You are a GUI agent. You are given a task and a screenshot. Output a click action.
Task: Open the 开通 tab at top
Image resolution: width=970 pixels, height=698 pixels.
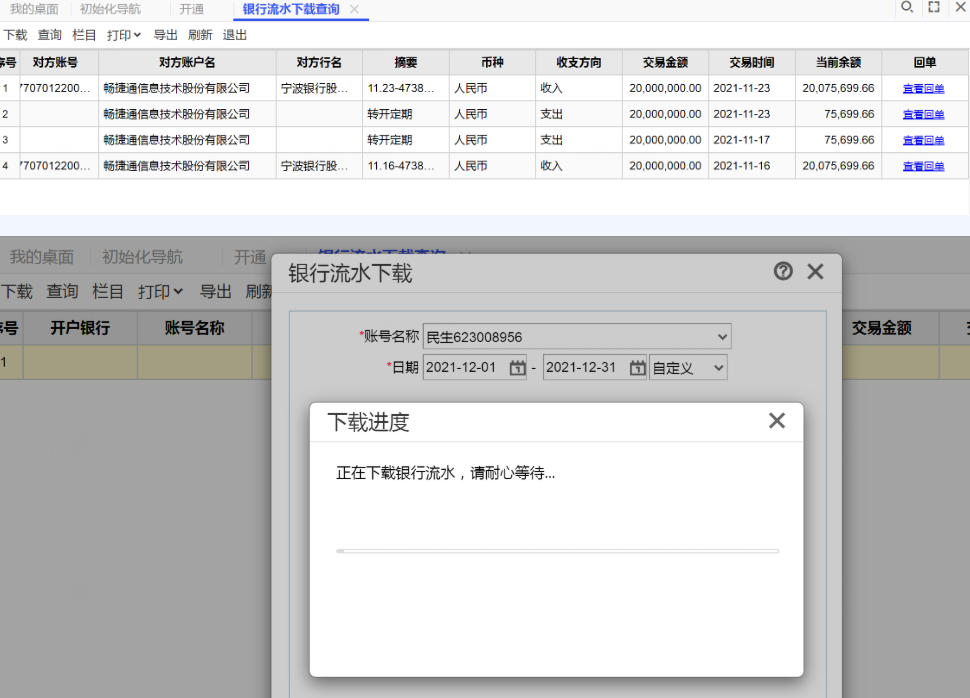click(192, 9)
